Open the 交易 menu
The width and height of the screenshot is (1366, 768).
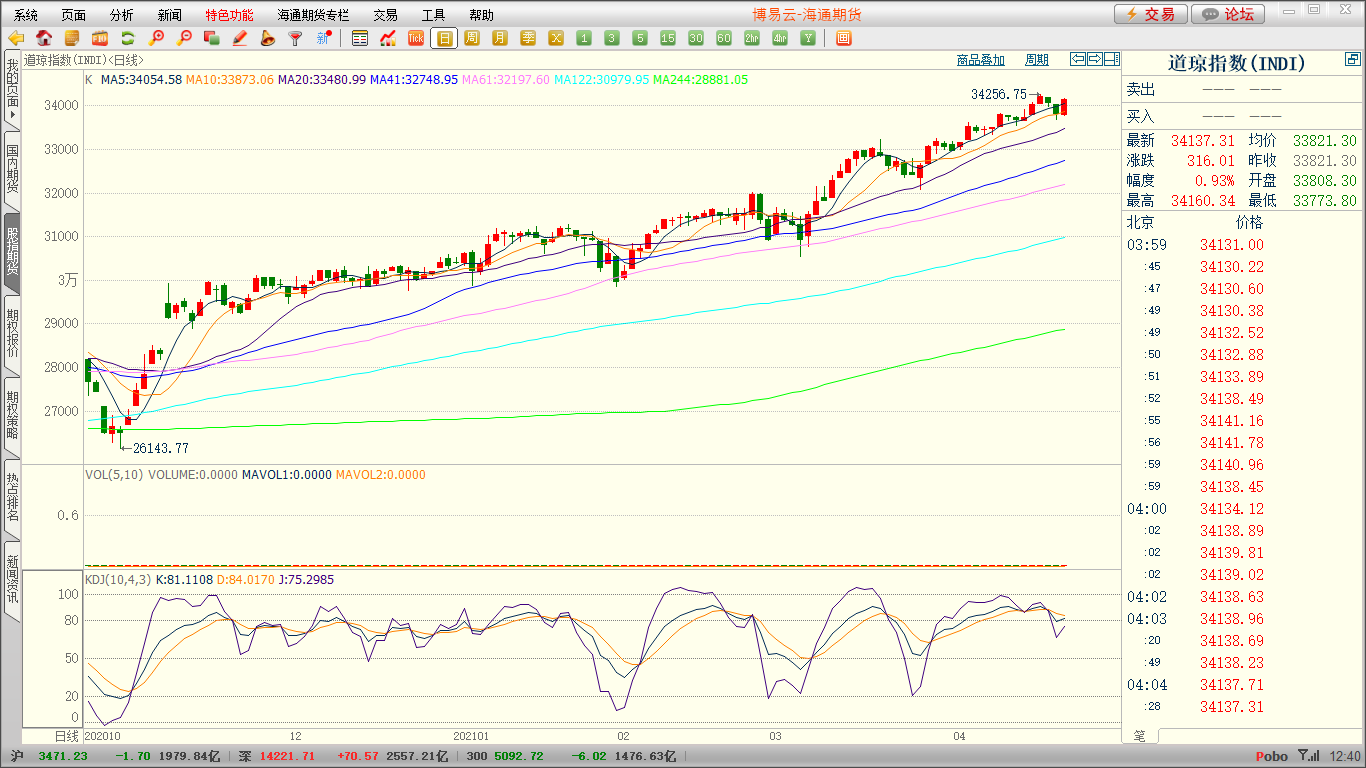coord(385,15)
